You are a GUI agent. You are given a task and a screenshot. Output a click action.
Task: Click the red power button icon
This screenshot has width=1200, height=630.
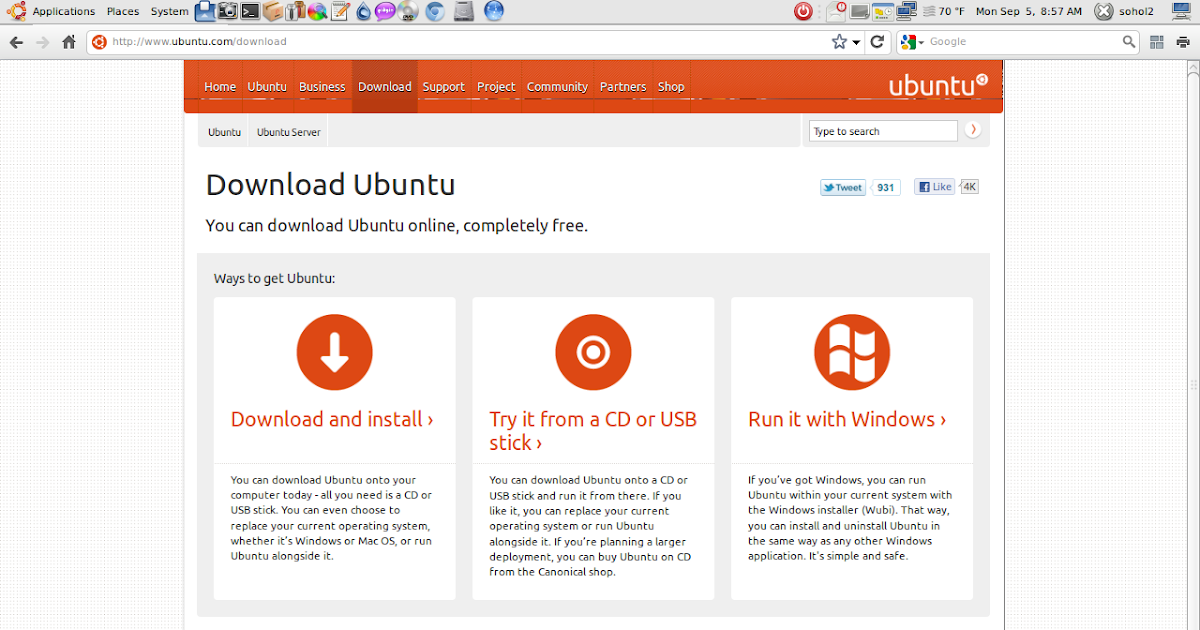click(x=803, y=11)
